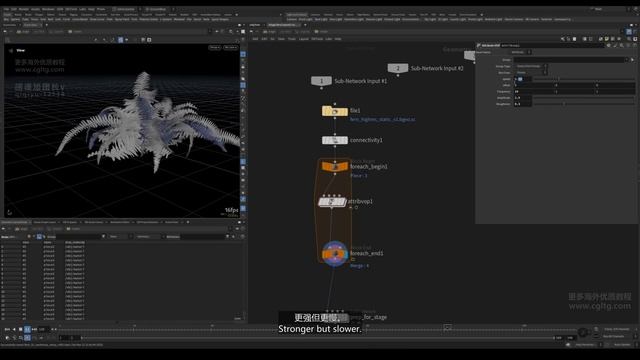Click the file1 node icon
The width and height of the screenshot is (640, 360).
(x=335, y=111)
